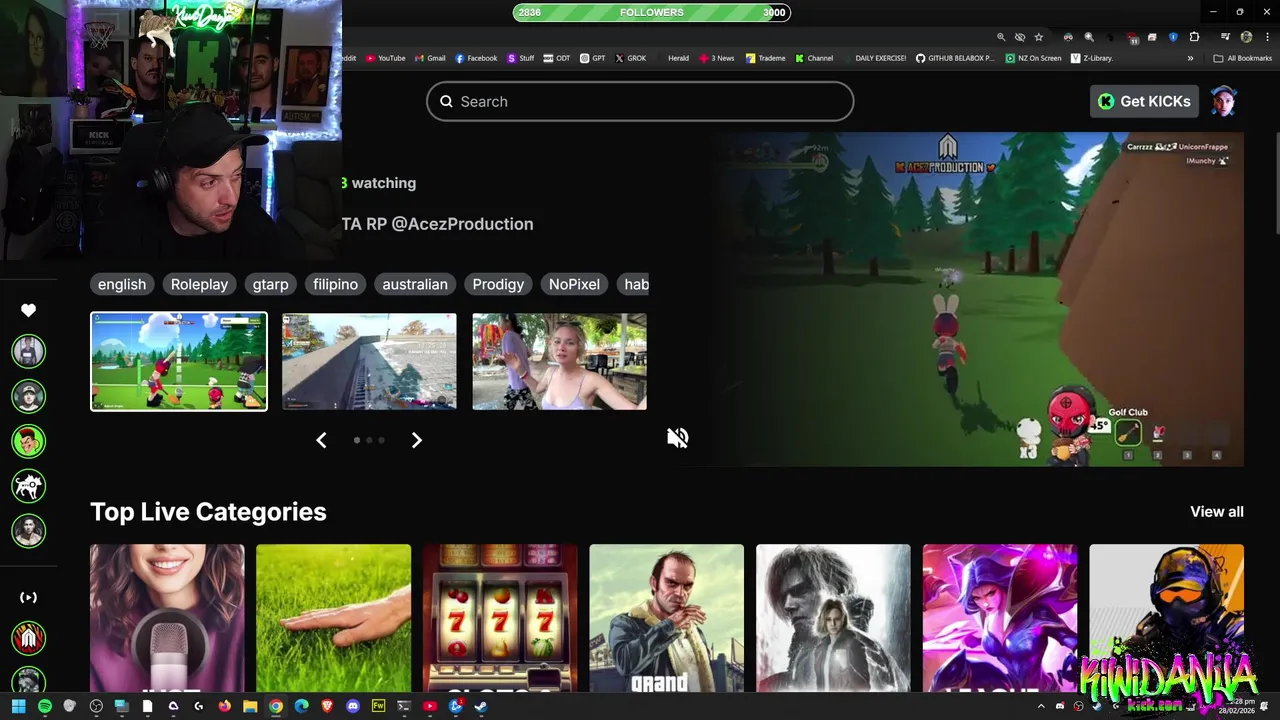Click the followers goal progress bar

point(651,12)
